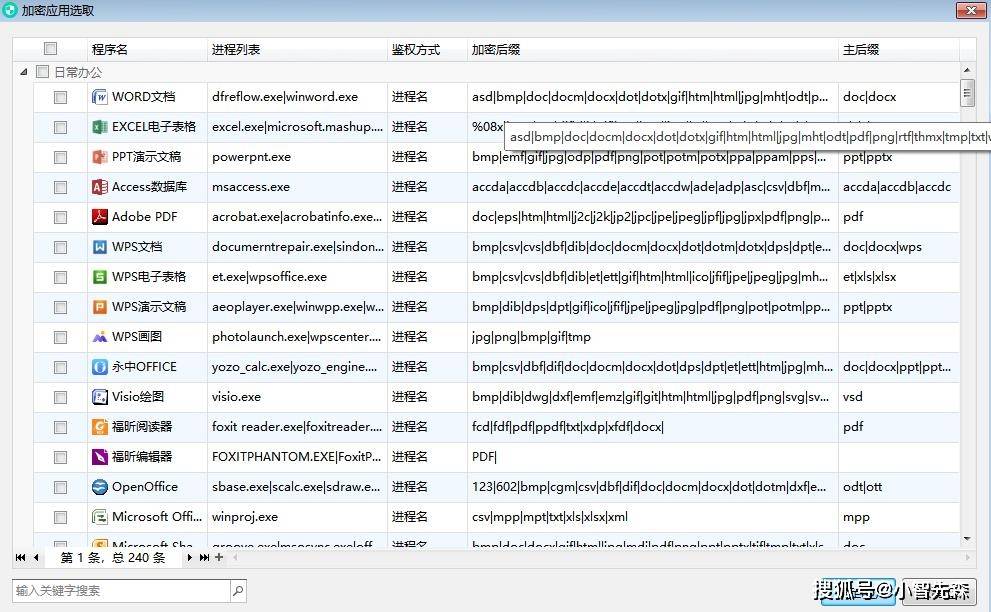Click the 永中OFFICE icon

pos(99,367)
